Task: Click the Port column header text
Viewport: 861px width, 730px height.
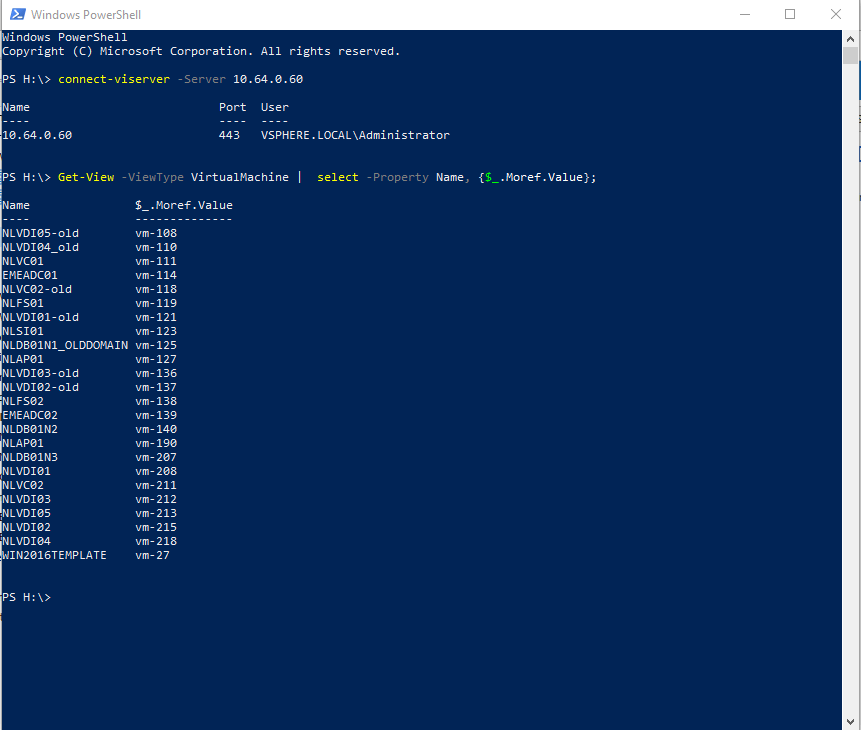Action: tap(232, 106)
